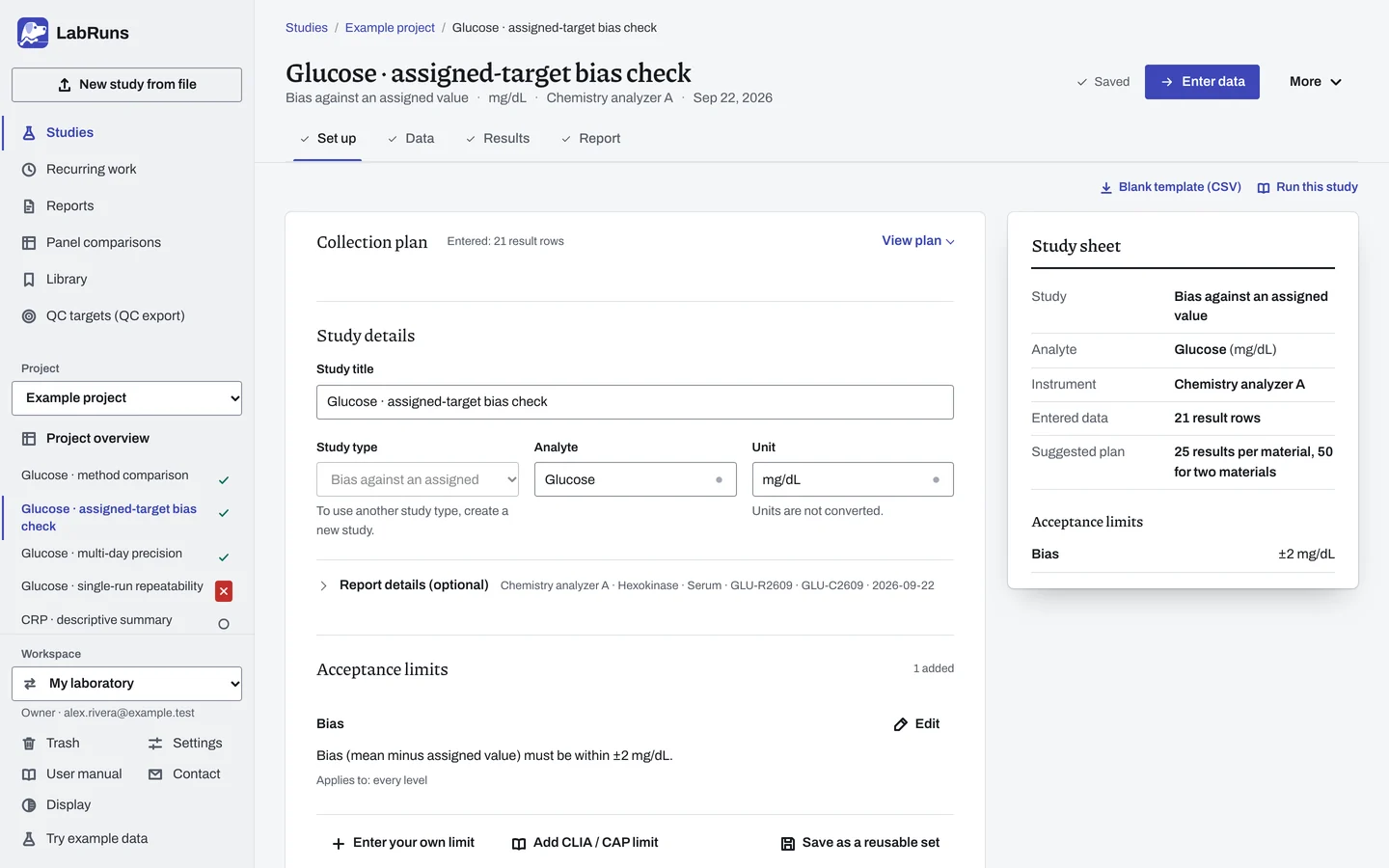Image resolution: width=1389 pixels, height=868 pixels.
Task: Open the More menu
Action: tap(1316, 82)
